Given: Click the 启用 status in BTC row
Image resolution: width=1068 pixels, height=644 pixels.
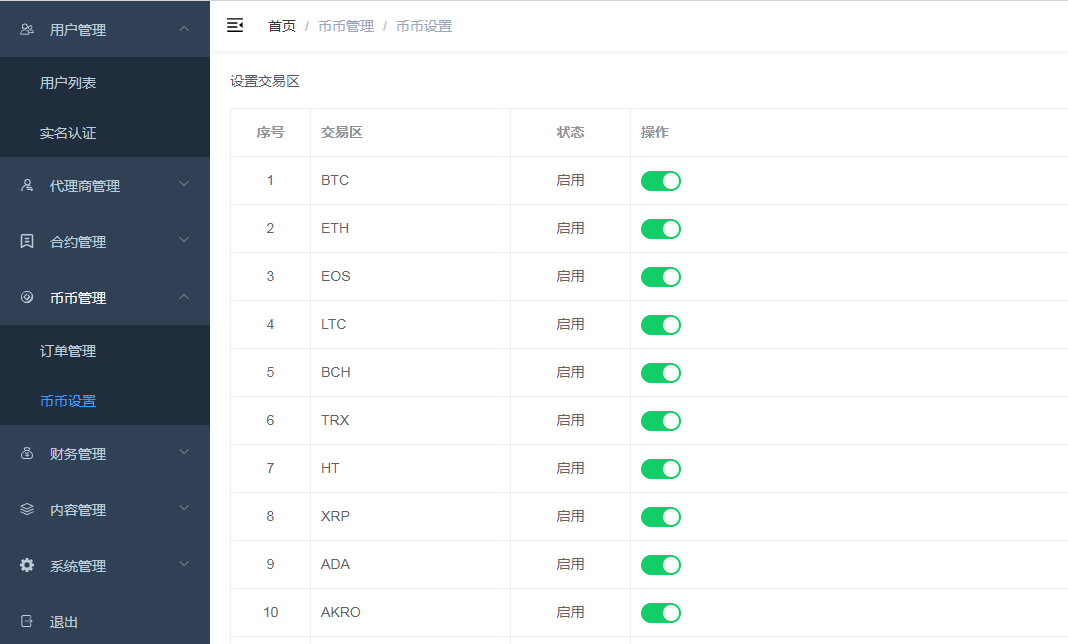Looking at the screenshot, I should [570, 180].
